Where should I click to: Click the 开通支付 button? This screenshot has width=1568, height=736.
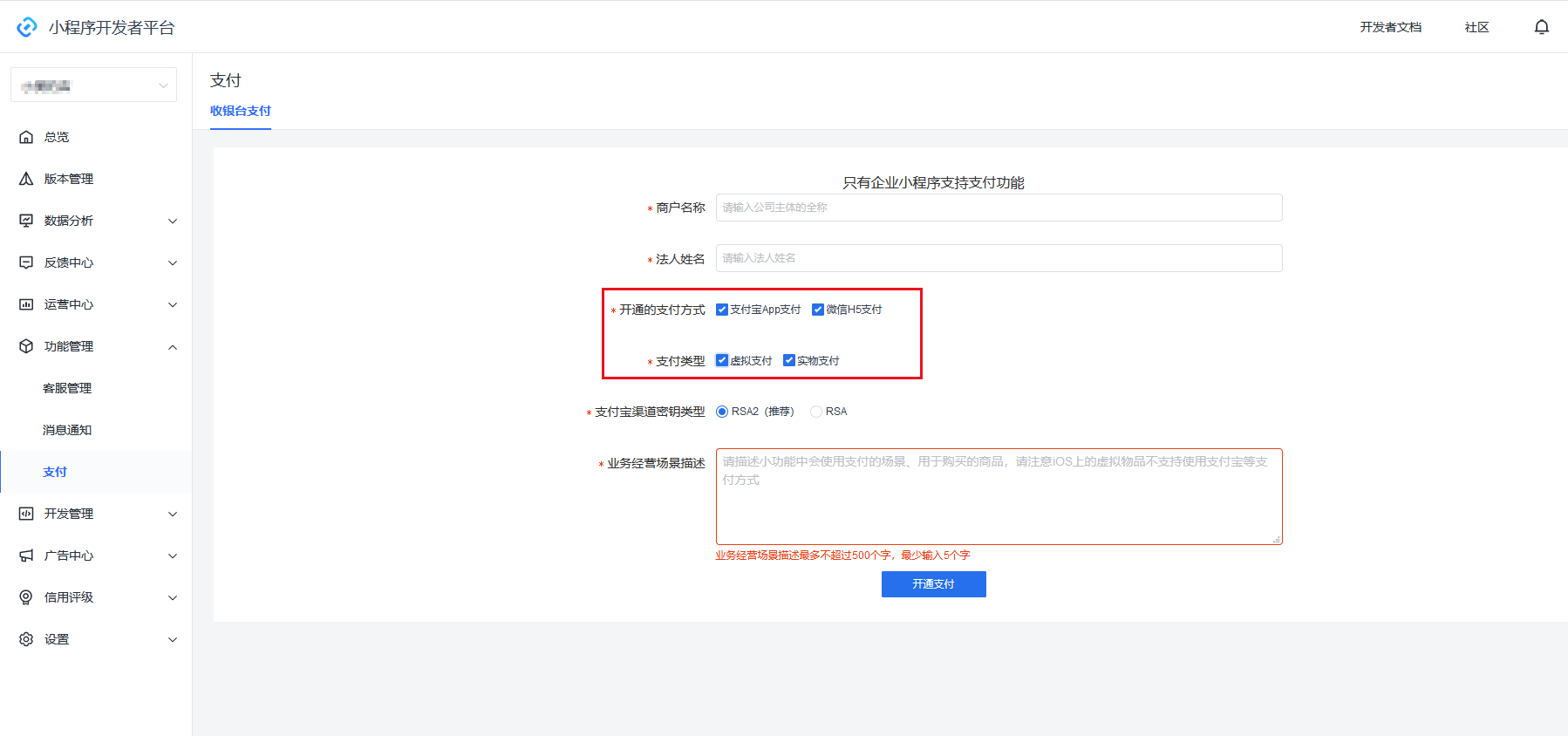point(933,584)
